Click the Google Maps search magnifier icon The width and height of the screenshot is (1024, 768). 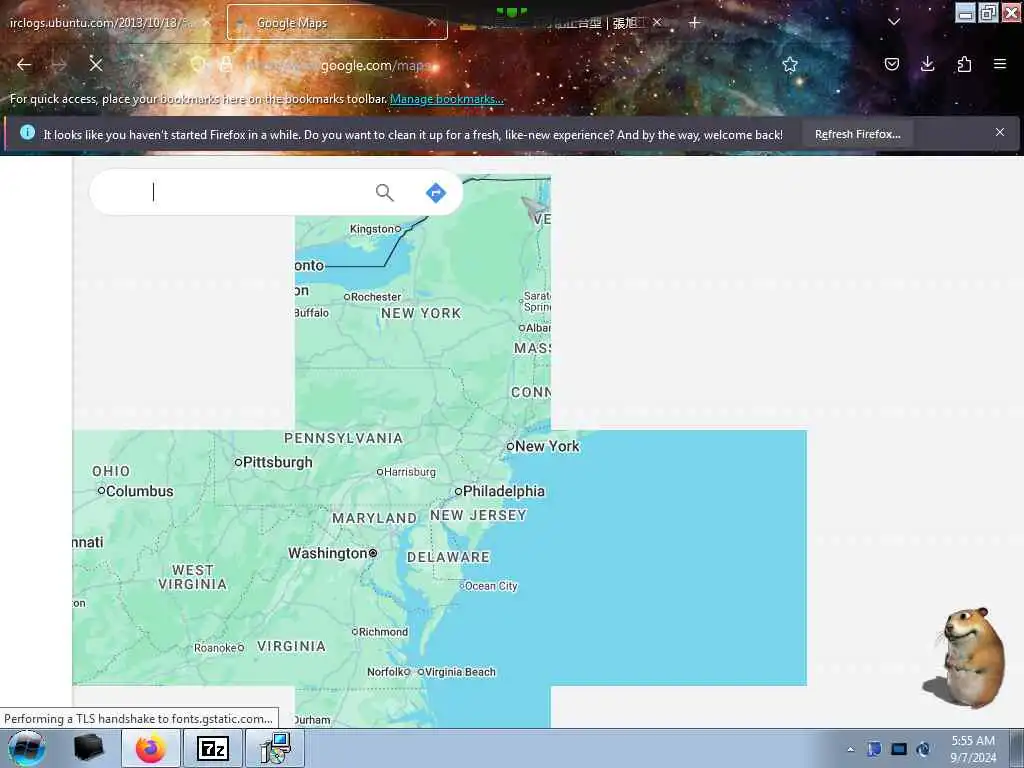pos(385,192)
